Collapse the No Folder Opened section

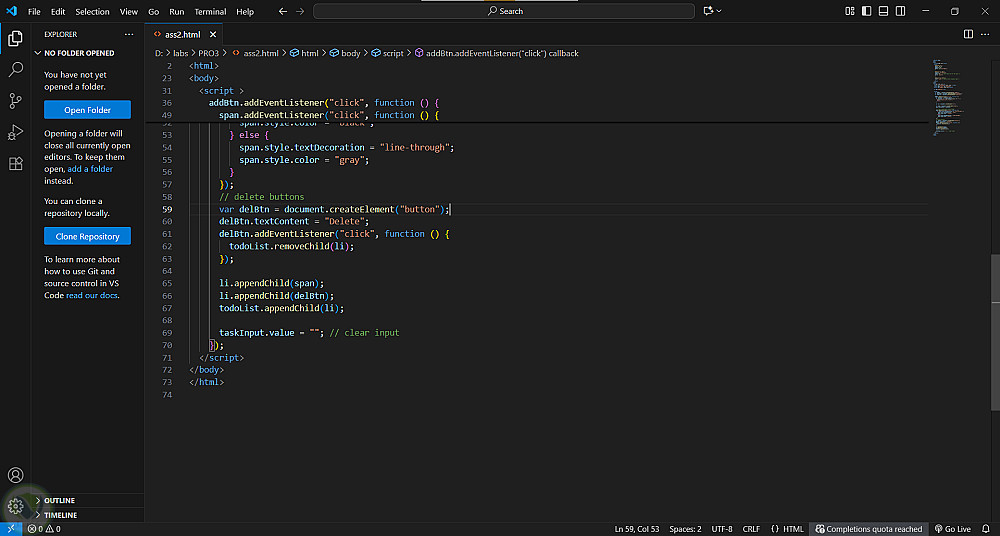[x=79, y=53]
